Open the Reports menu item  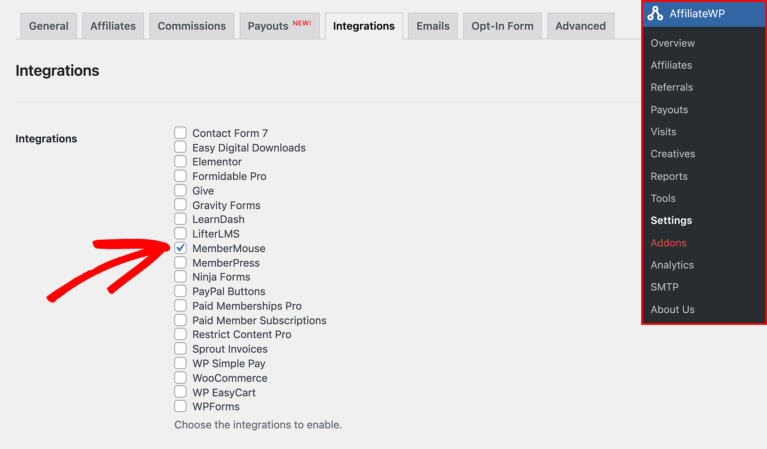(669, 176)
